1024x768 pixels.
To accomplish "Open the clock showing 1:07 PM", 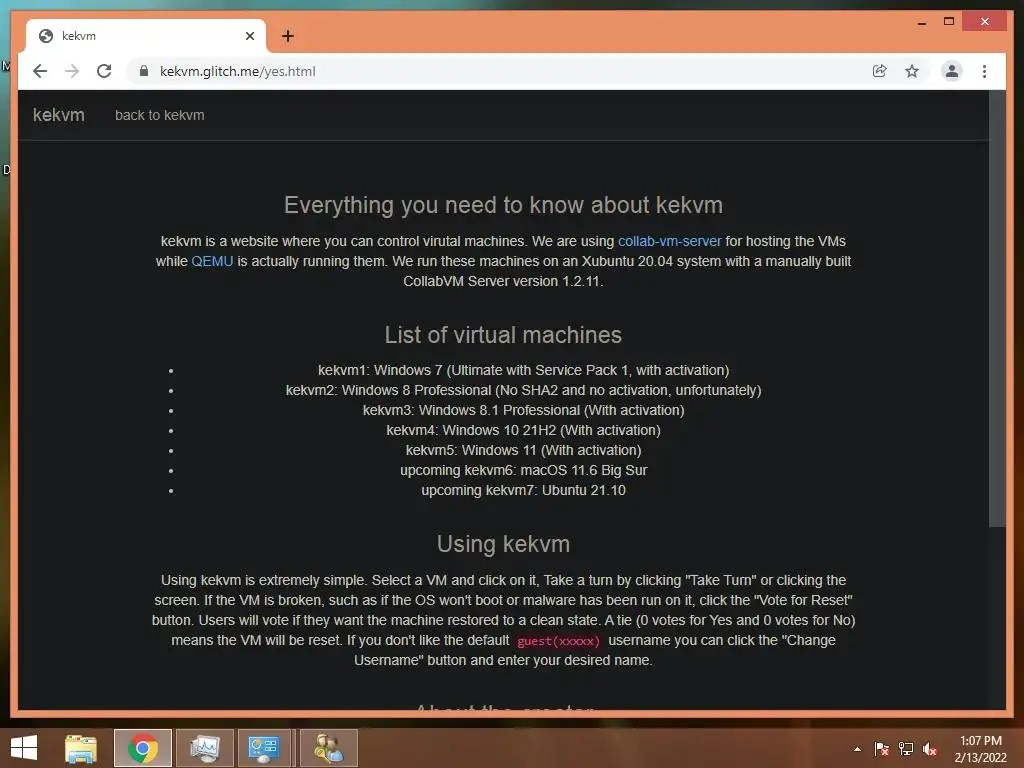I will pos(980,749).
